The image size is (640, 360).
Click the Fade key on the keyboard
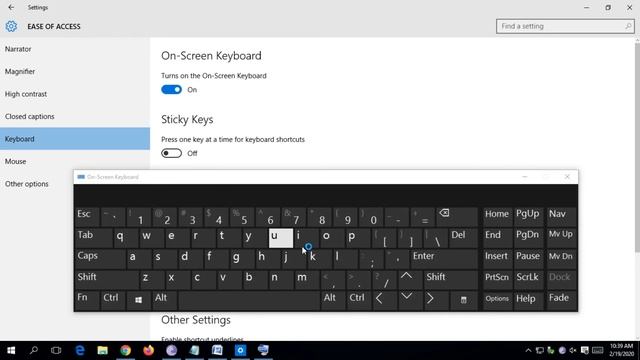[561, 300]
